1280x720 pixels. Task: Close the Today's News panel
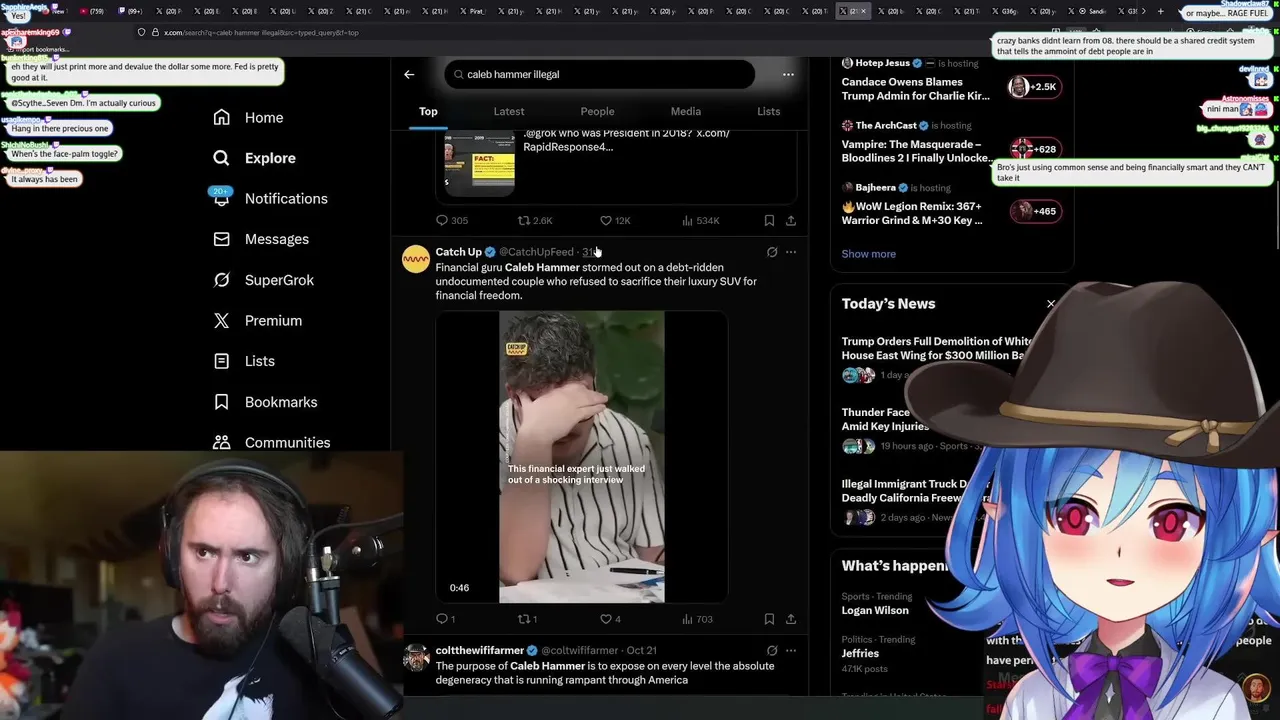(x=1051, y=304)
